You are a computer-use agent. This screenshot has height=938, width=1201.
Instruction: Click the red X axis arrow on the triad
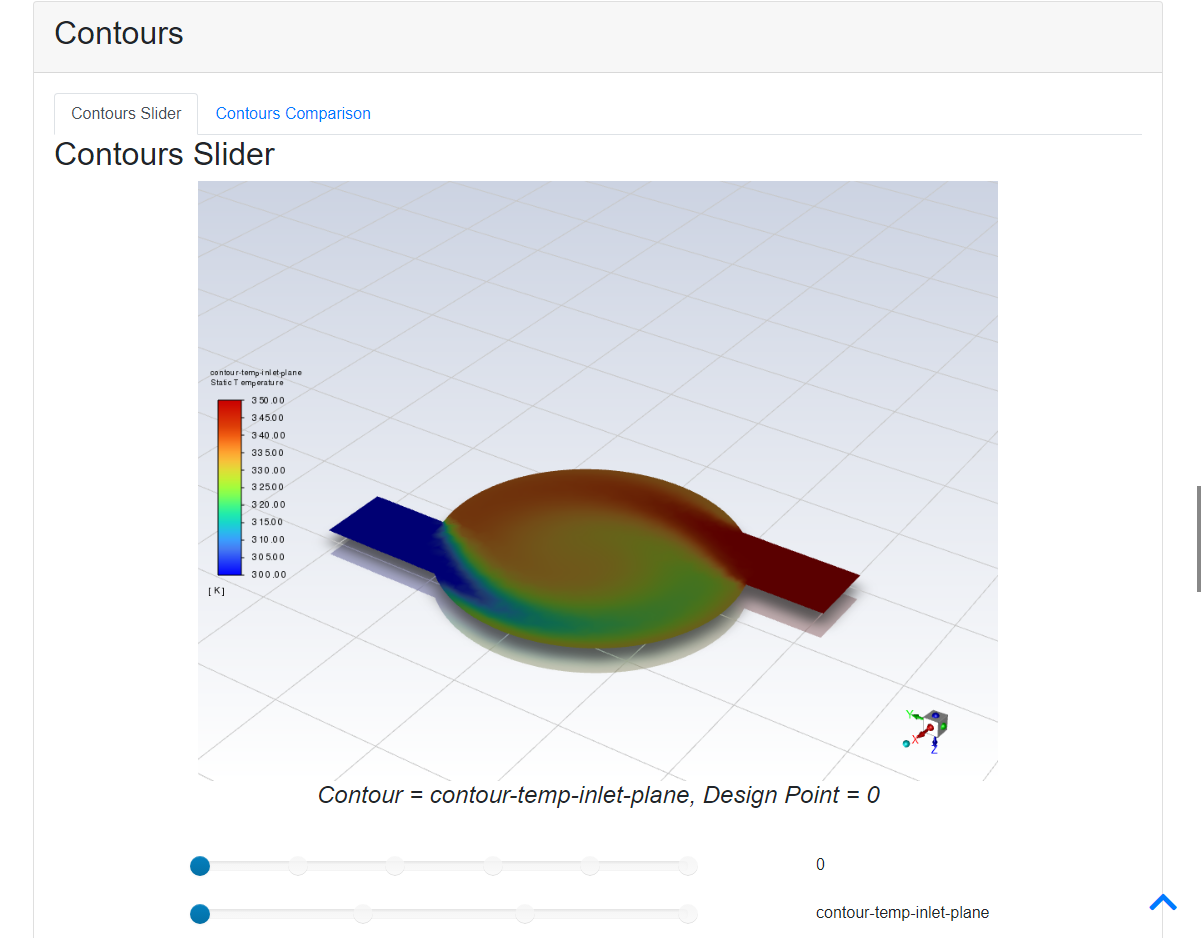coord(923,732)
